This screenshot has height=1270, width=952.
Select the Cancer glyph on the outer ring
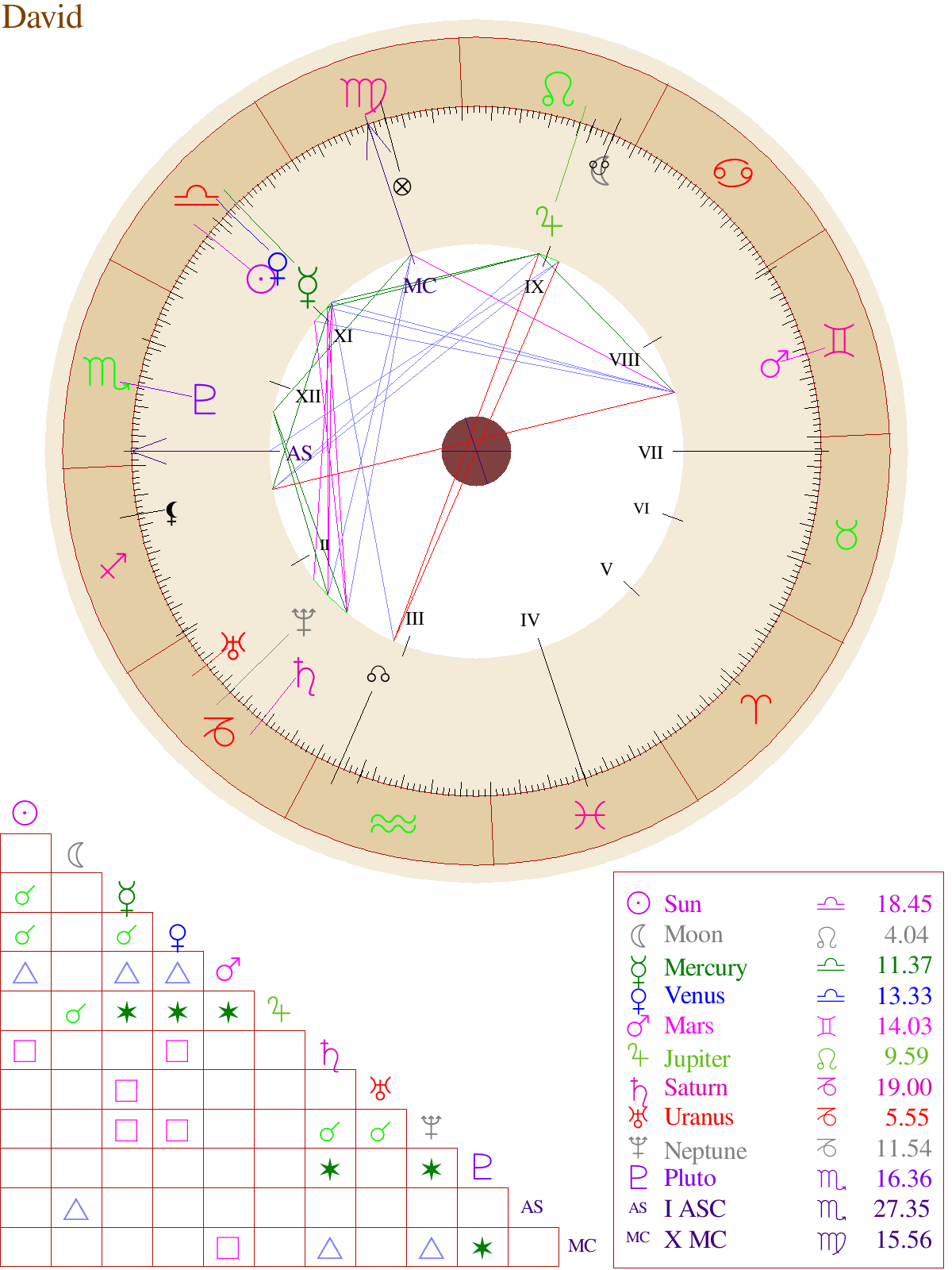[733, 171]
